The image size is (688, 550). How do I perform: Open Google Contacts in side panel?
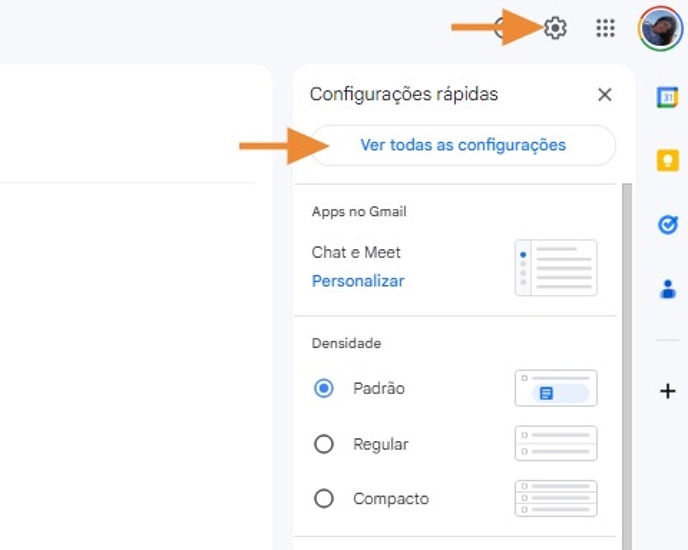(667, 289)
